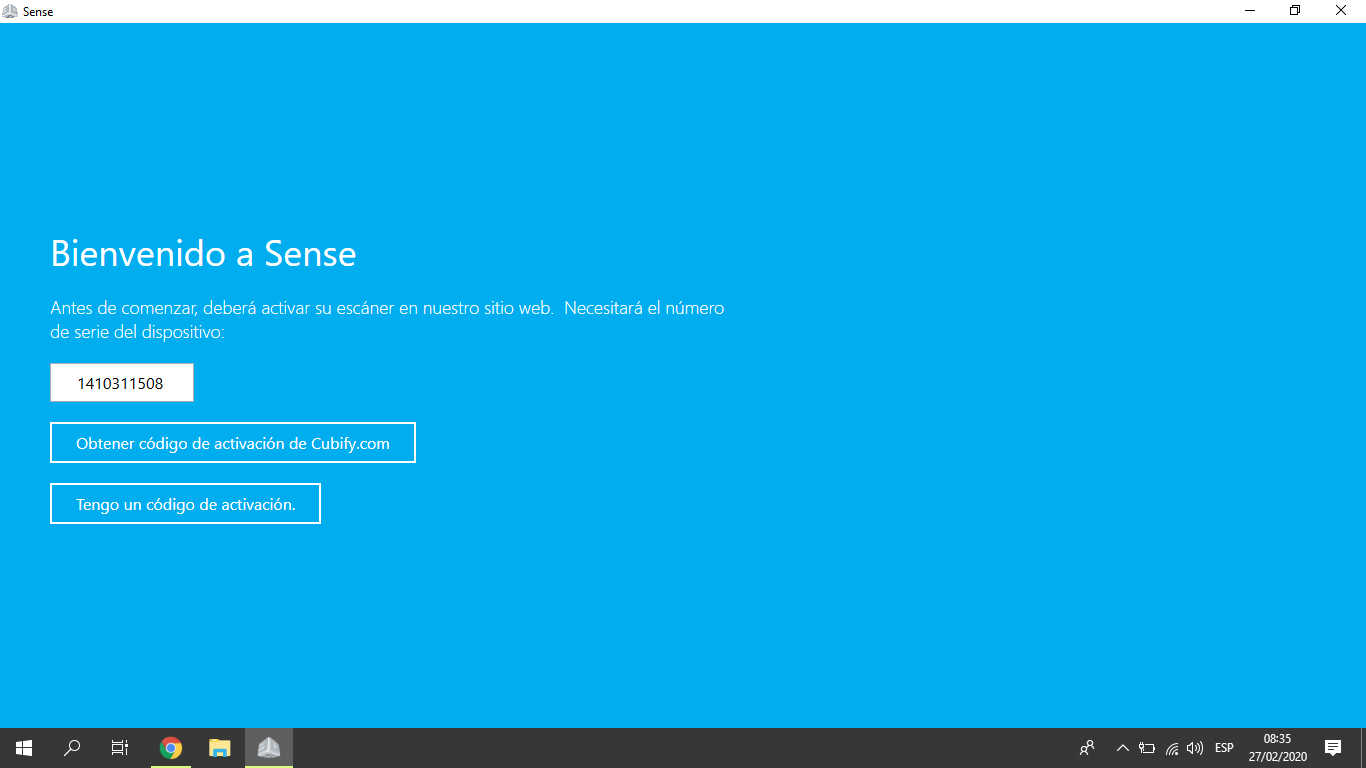Image resolution: width=1366 pixels, height=768 pixels.
Task: Click "Tengo un código de activación." button
Action: (185, 504)
